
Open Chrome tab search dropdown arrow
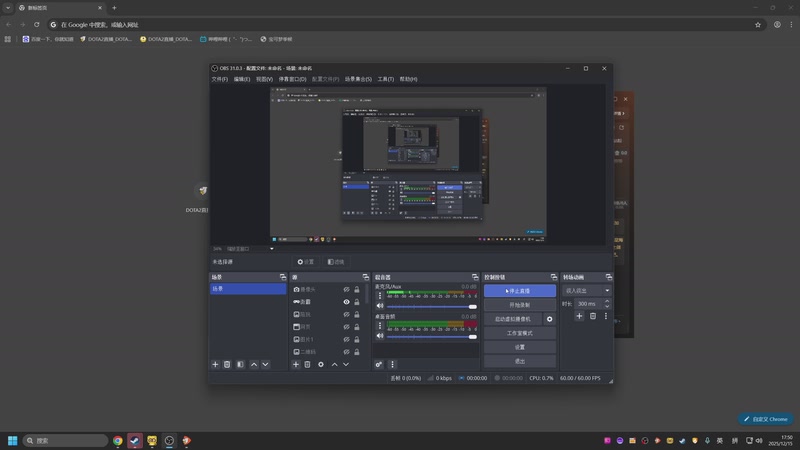(8, 8)
